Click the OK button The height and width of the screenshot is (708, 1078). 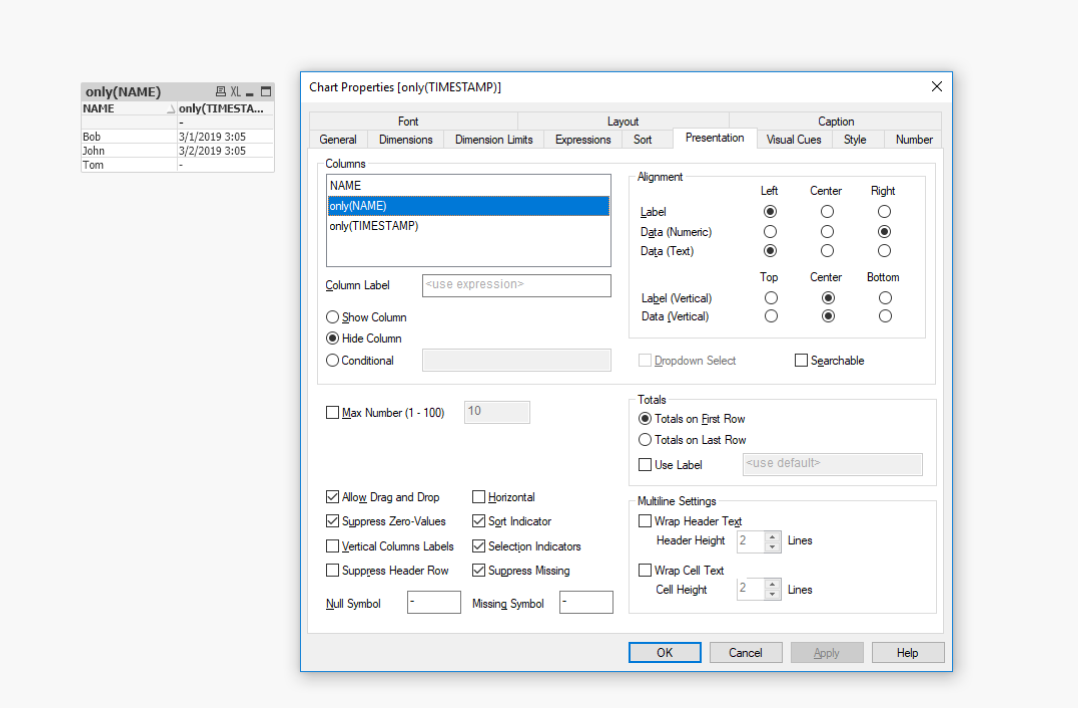(x=665, y=652)
